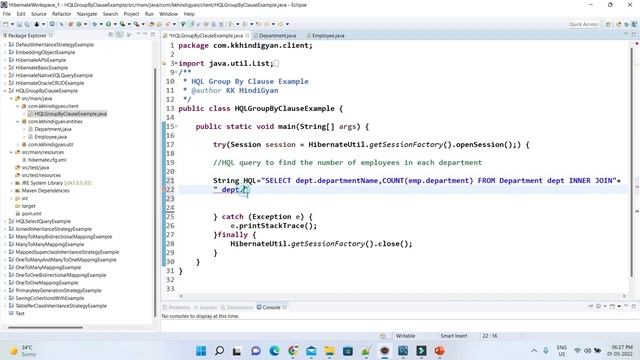Click the Eclipse icon in taskbar

point(384,351)
